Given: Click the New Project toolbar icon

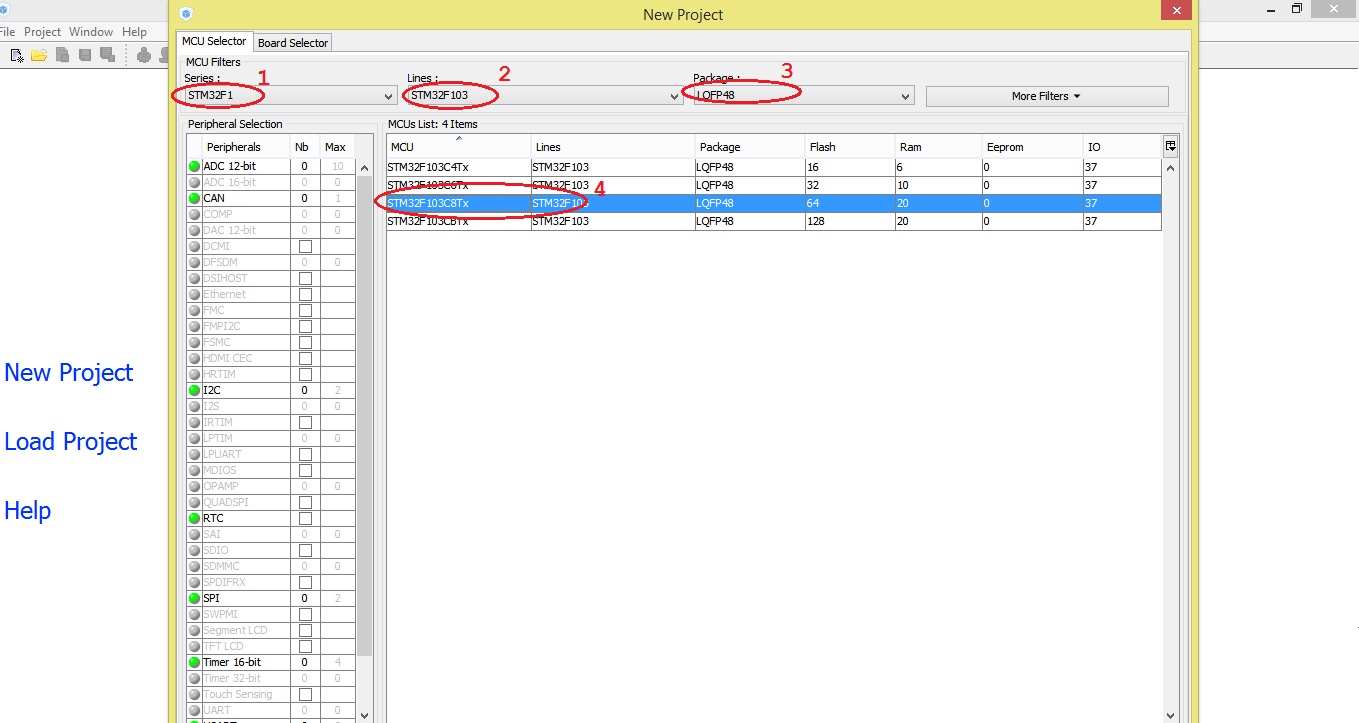Looking at the screenshot, I should pos(17,55).
